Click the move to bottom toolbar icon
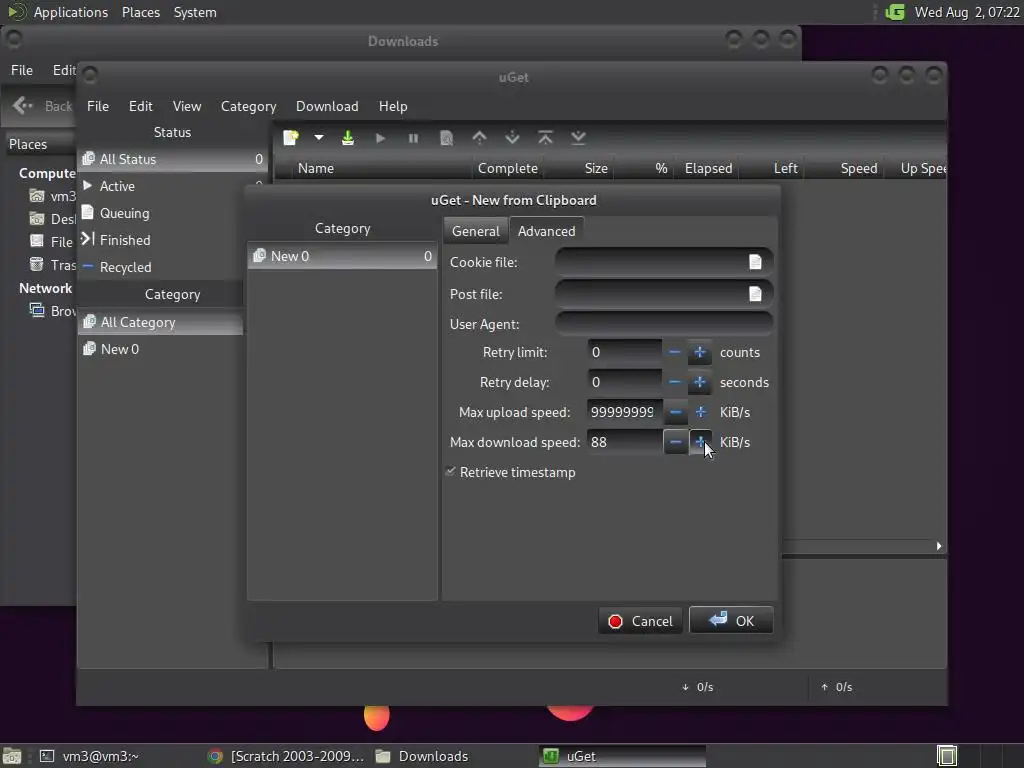 click(x=579, y=138)
